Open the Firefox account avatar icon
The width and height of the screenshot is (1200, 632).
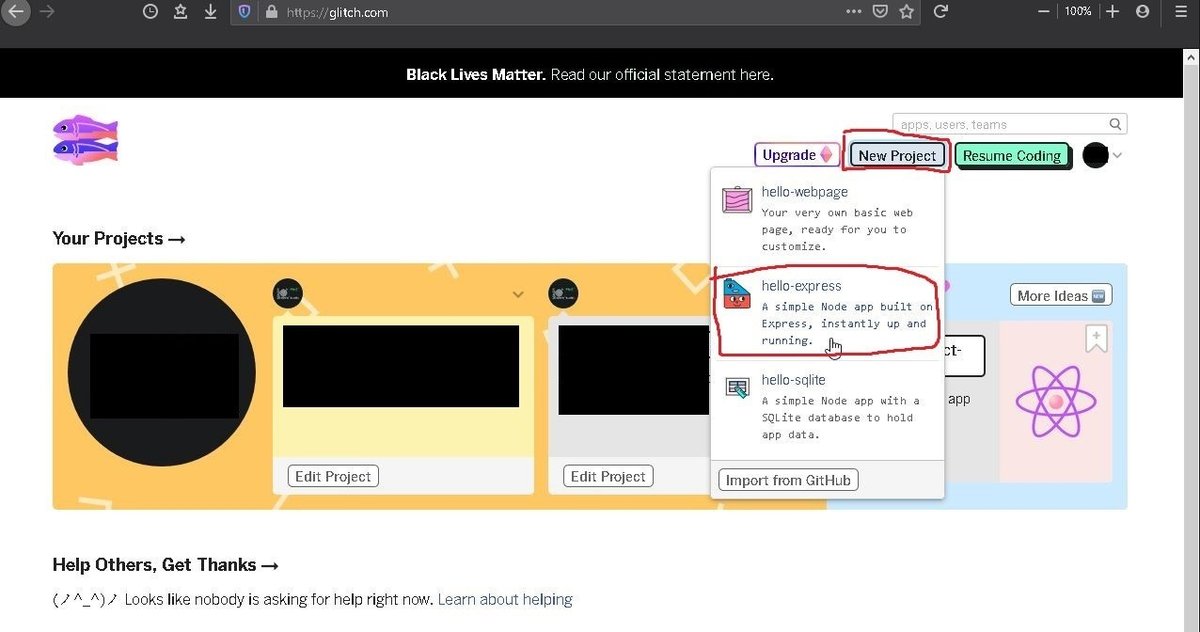[1142, 12]
